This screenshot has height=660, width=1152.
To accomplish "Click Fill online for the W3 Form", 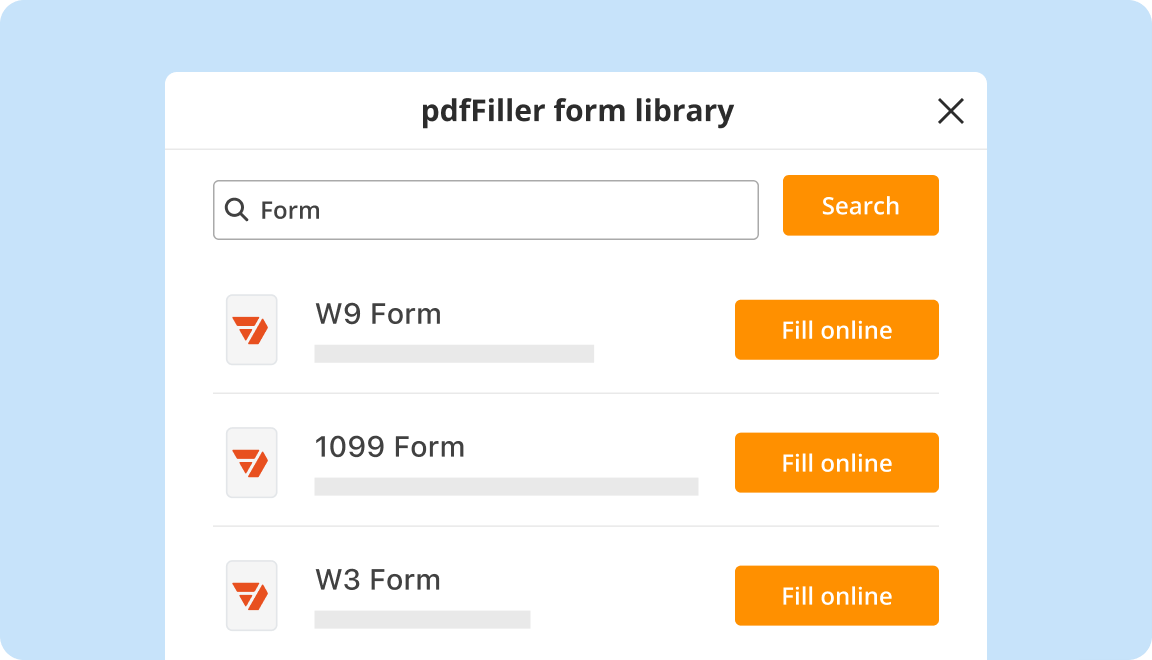I will click(836, 595).
